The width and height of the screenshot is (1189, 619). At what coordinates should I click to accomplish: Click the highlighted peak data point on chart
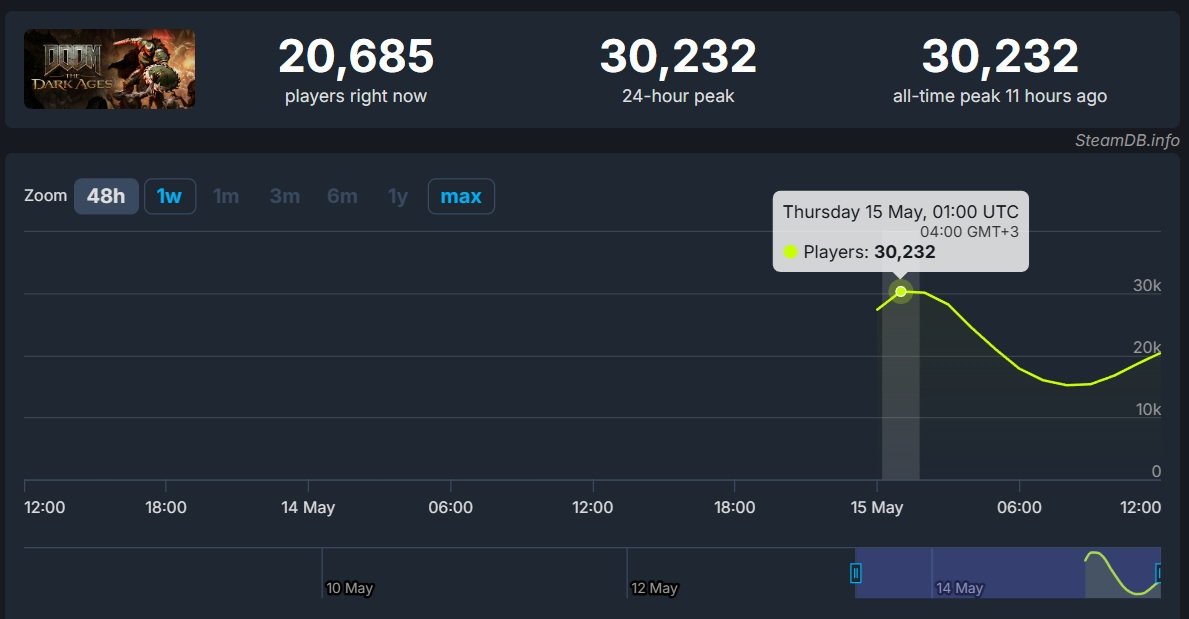[x=901, y=291]
